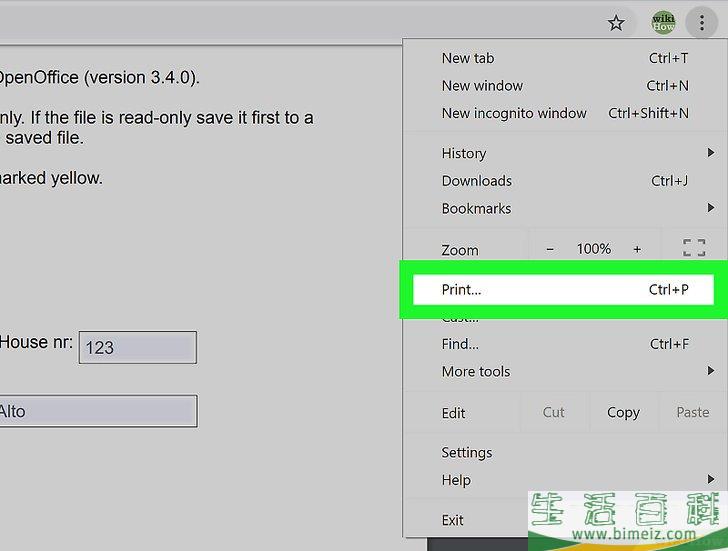Screen dimensions: 728x551
Task: Choose New window menu entry
Action: [560, 86]
